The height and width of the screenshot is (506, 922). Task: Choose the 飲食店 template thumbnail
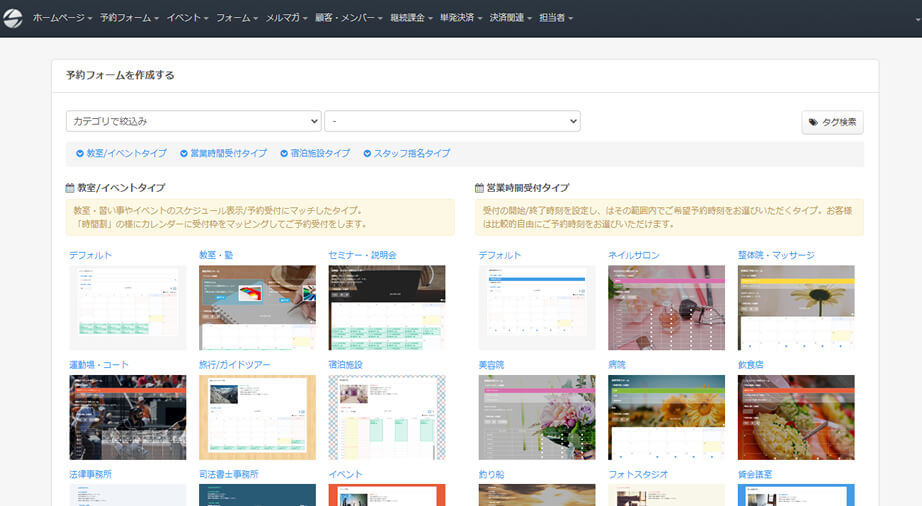pos(796,417)
